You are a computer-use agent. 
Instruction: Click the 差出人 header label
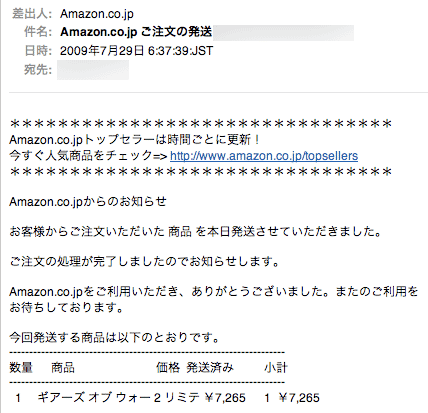coord(32,14)
